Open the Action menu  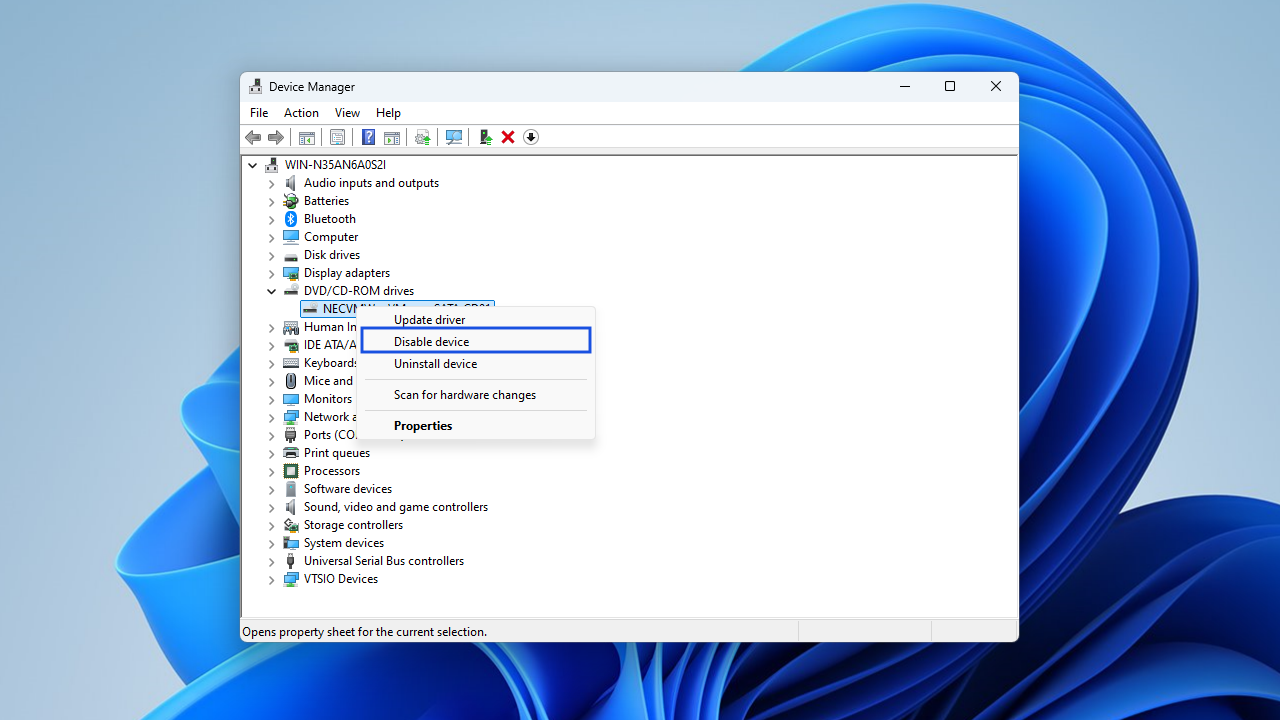point(301,113)
